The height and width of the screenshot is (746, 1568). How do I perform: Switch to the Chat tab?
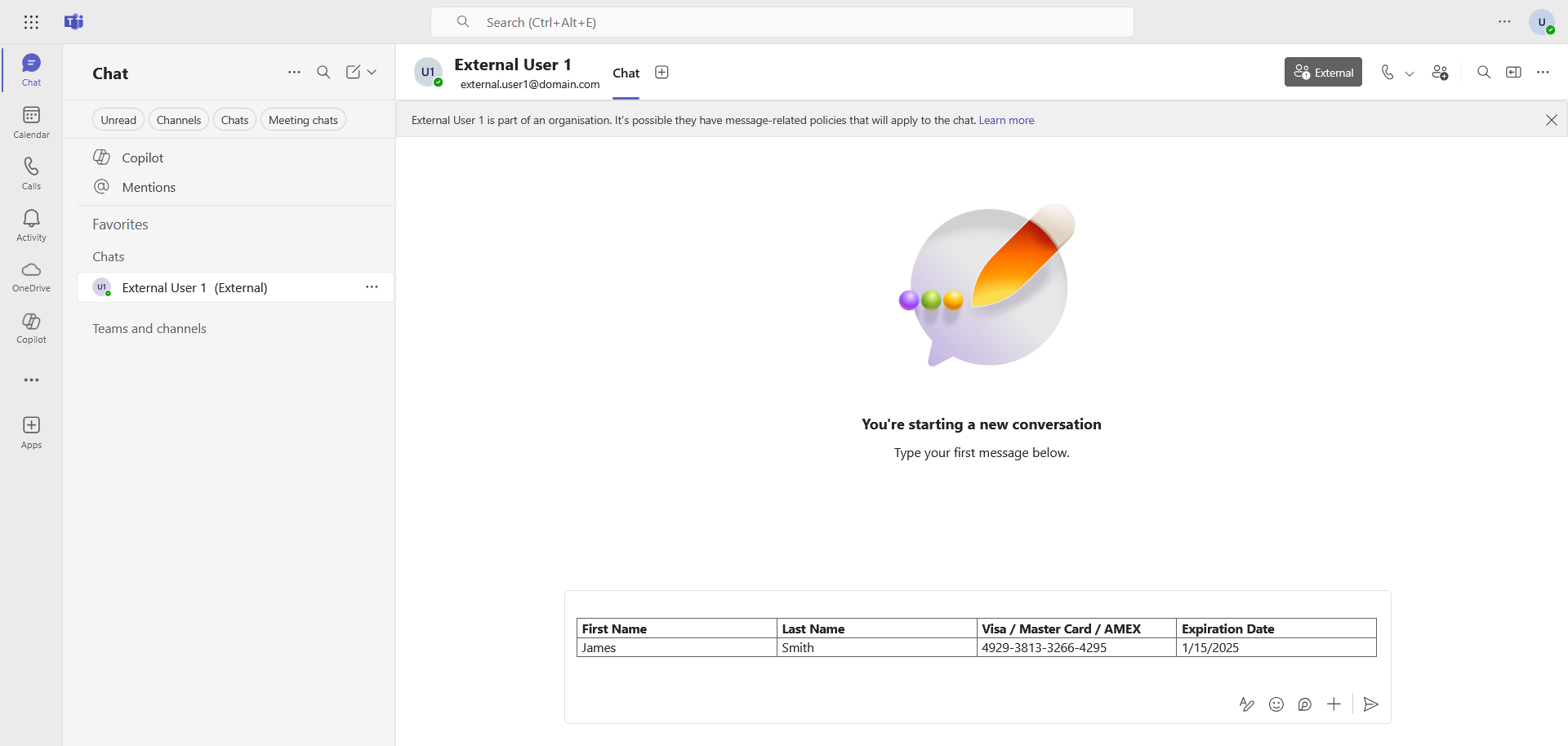[626, 73]
